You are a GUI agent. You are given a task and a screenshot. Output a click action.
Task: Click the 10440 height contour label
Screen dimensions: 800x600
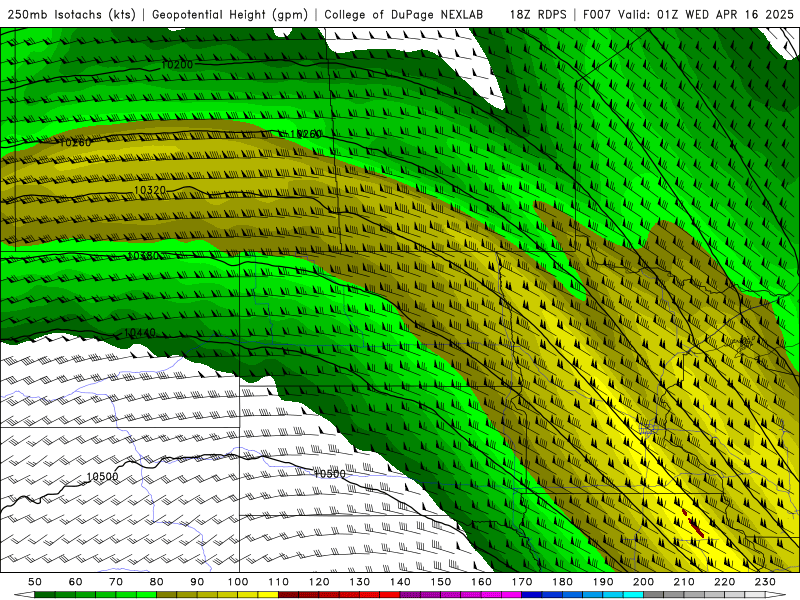(x=140, y=333)
